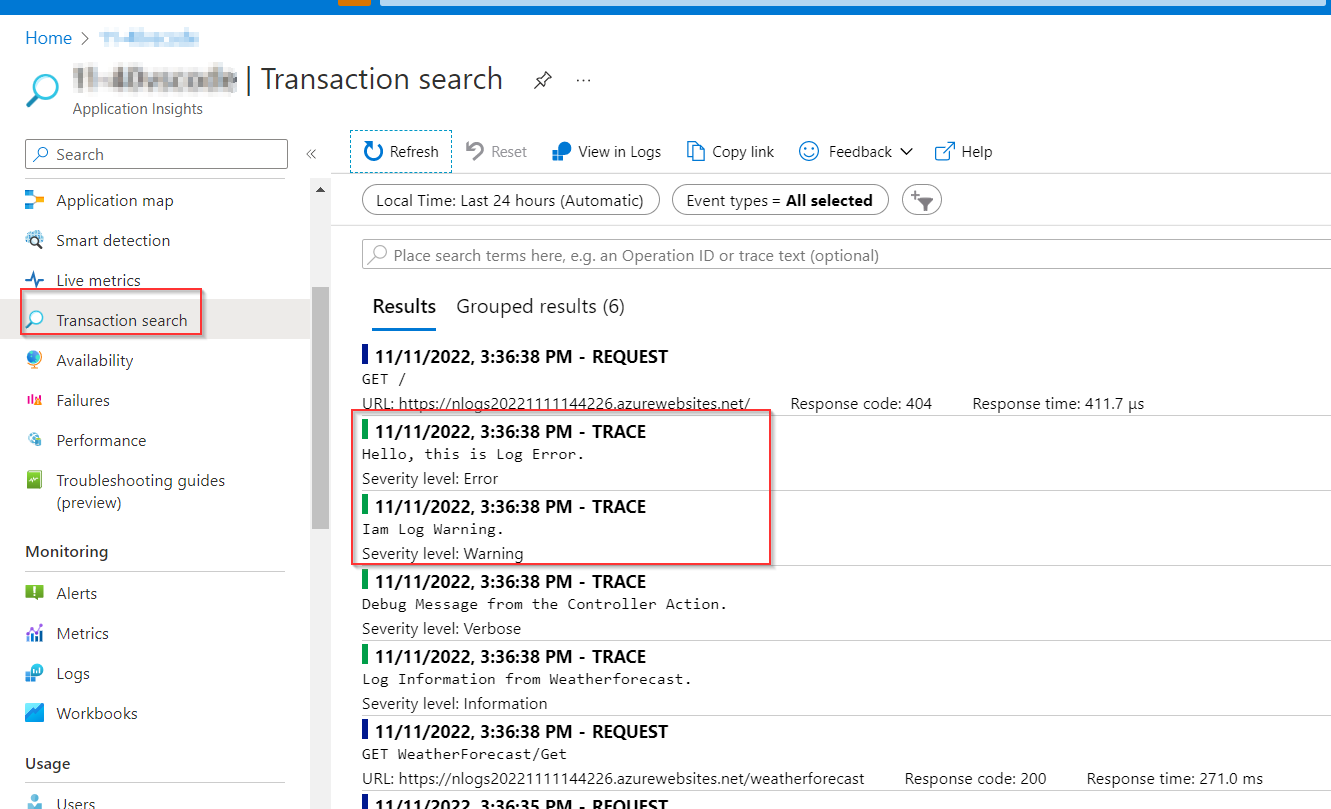Click the Workbooks icon
The height and width of the screenshot is (809, 1331).
[35, 713]
